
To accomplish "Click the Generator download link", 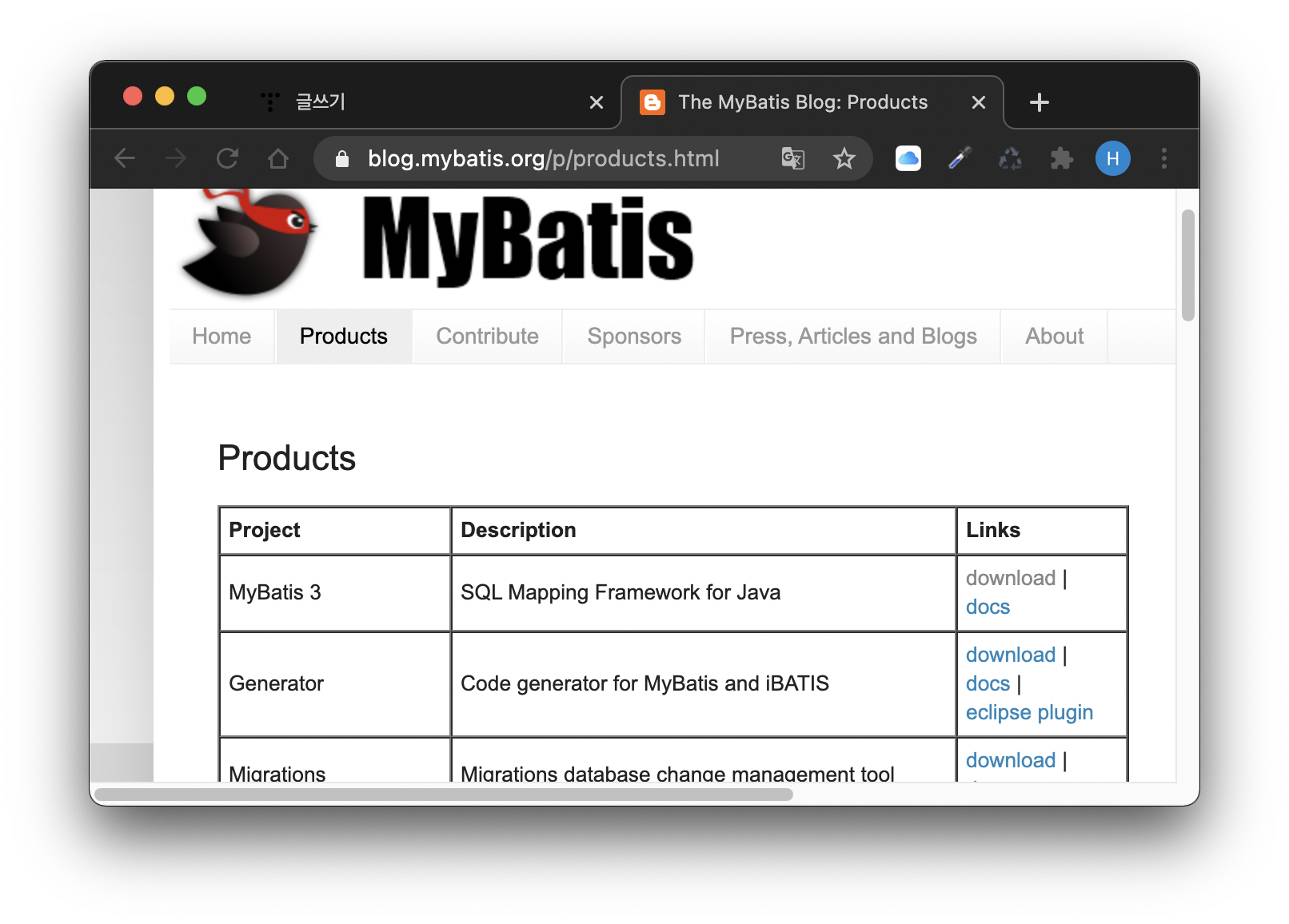I will point(1011,655).
